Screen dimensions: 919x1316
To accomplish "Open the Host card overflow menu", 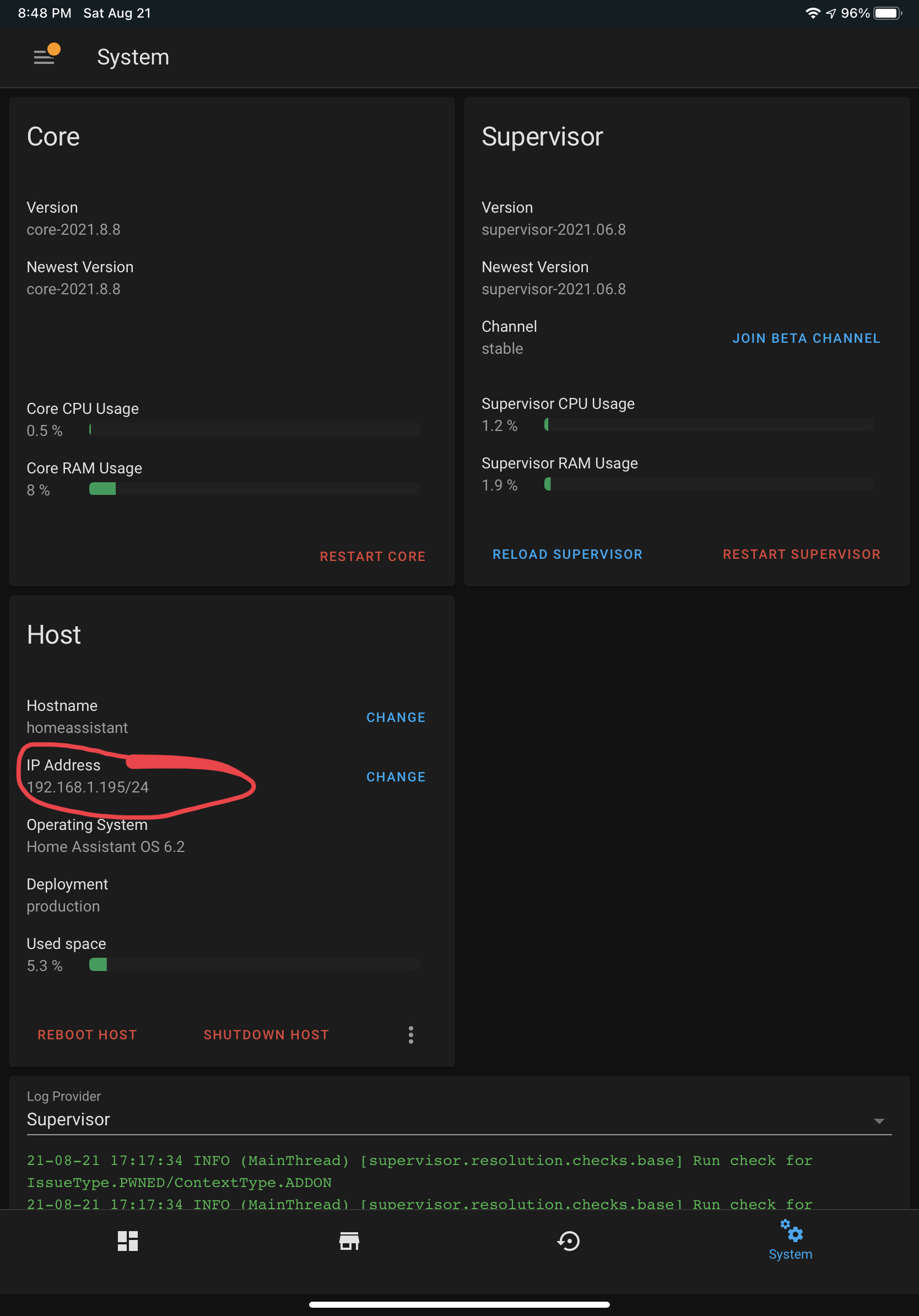I will [x=411, y=1034].
